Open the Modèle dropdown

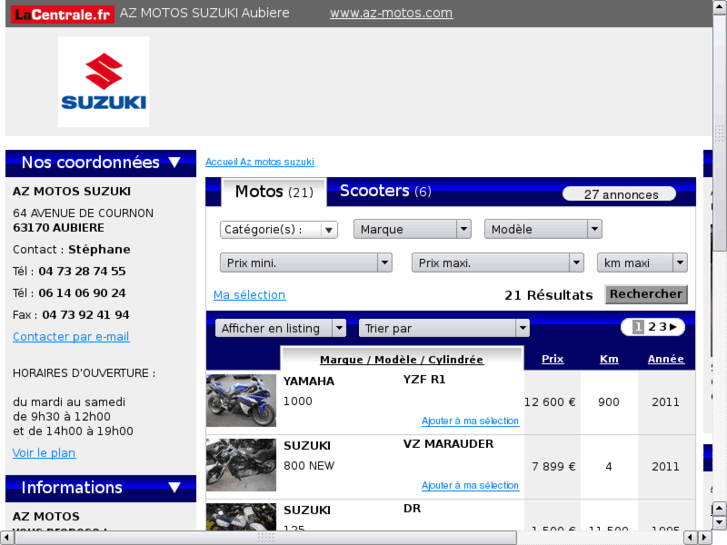click(x=543, y=229)
